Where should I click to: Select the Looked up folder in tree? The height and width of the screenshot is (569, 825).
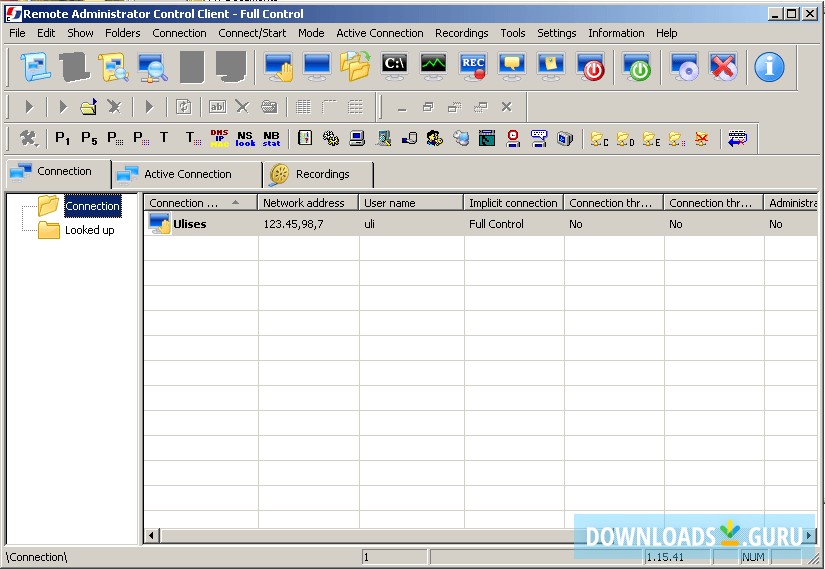(89, 230)
